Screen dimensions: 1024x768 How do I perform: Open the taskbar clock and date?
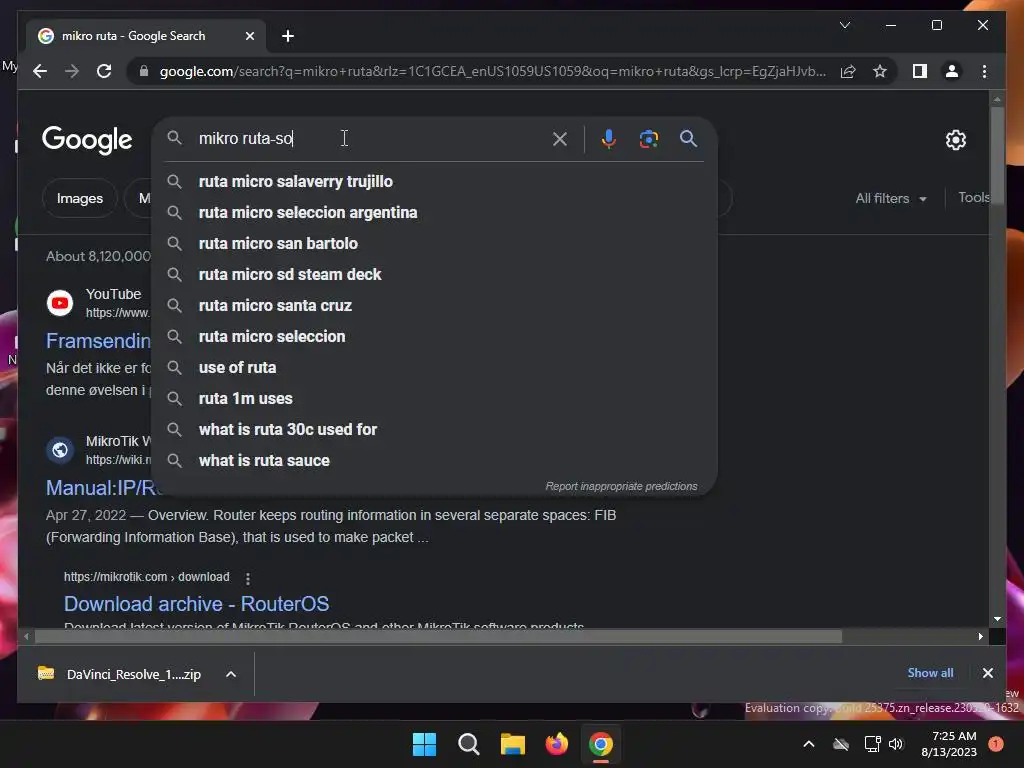949,744
